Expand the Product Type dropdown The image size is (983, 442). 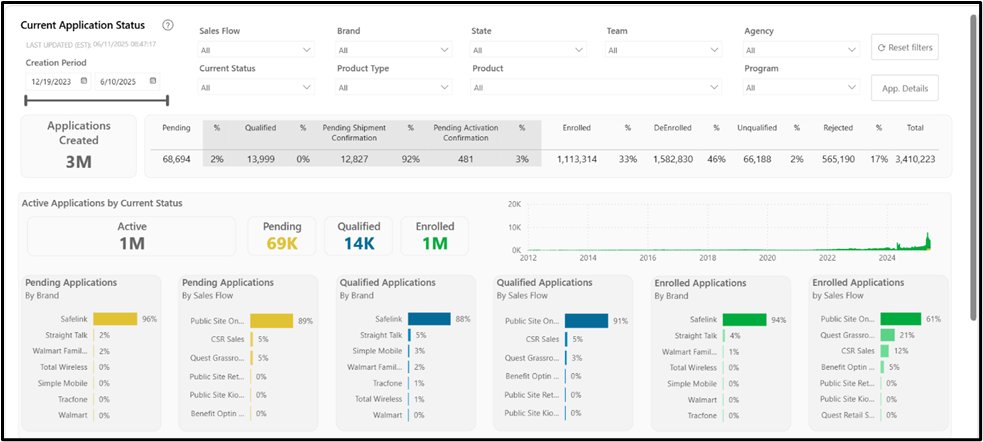[394, 87]
